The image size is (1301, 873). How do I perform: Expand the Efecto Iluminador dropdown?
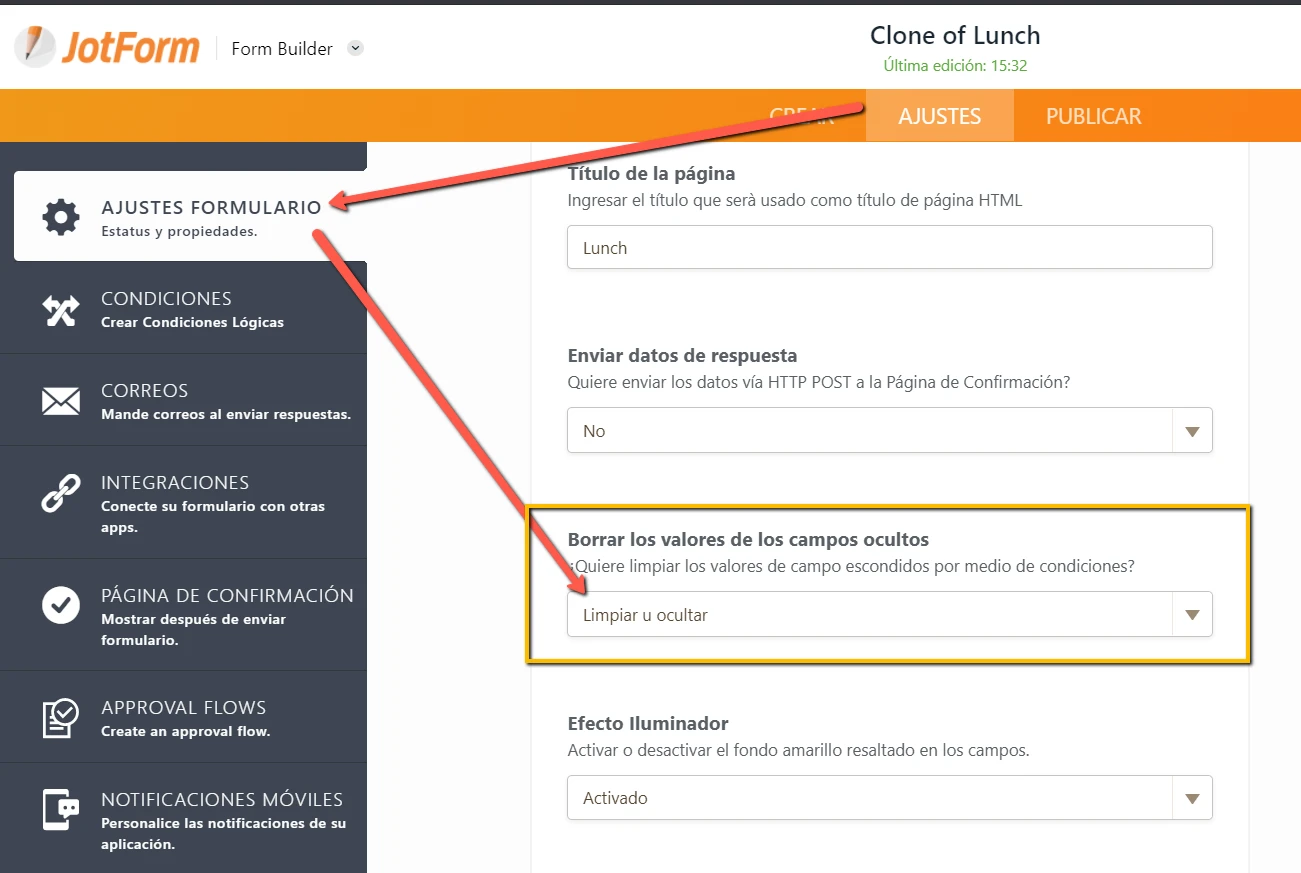point(1191,798)
